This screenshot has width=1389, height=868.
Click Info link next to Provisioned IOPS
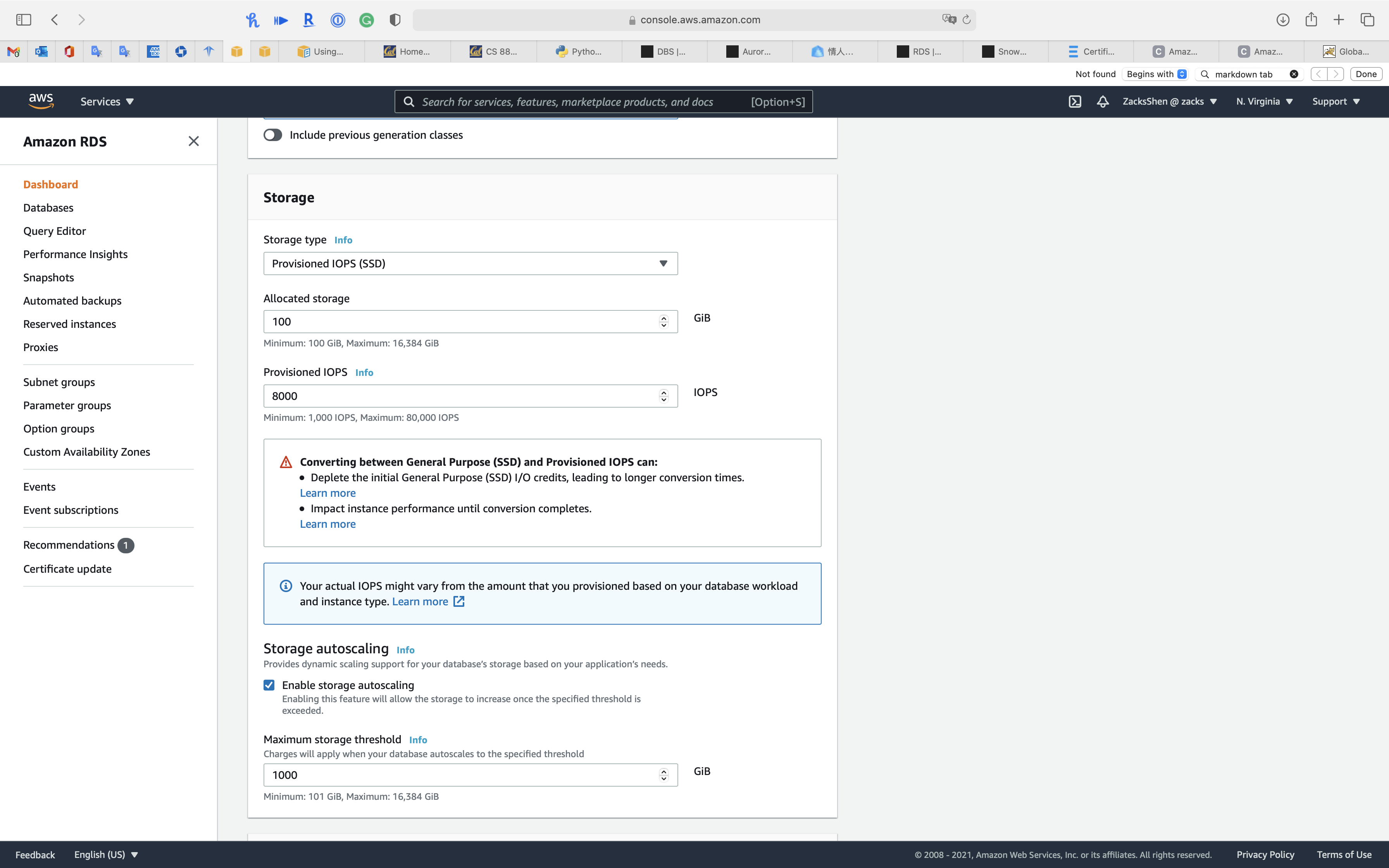point(364,372)
